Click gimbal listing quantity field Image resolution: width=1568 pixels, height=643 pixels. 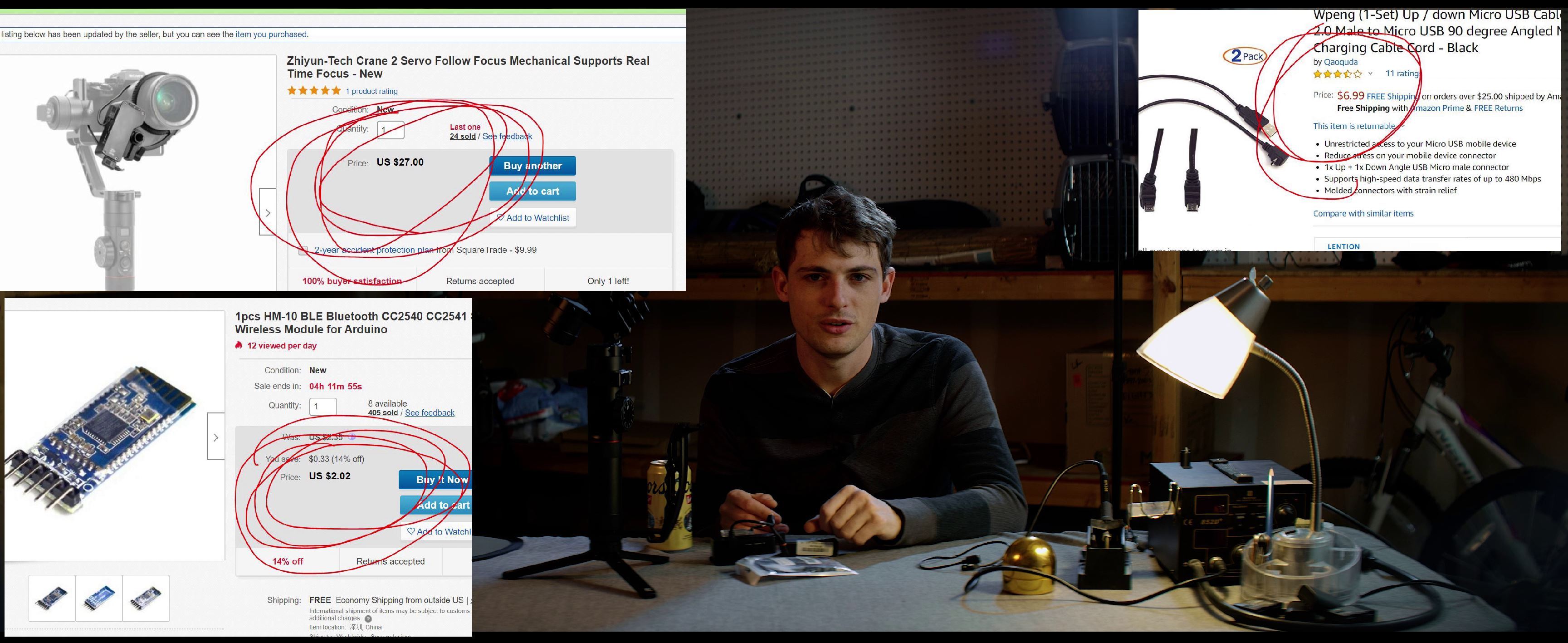coord(390,130)
